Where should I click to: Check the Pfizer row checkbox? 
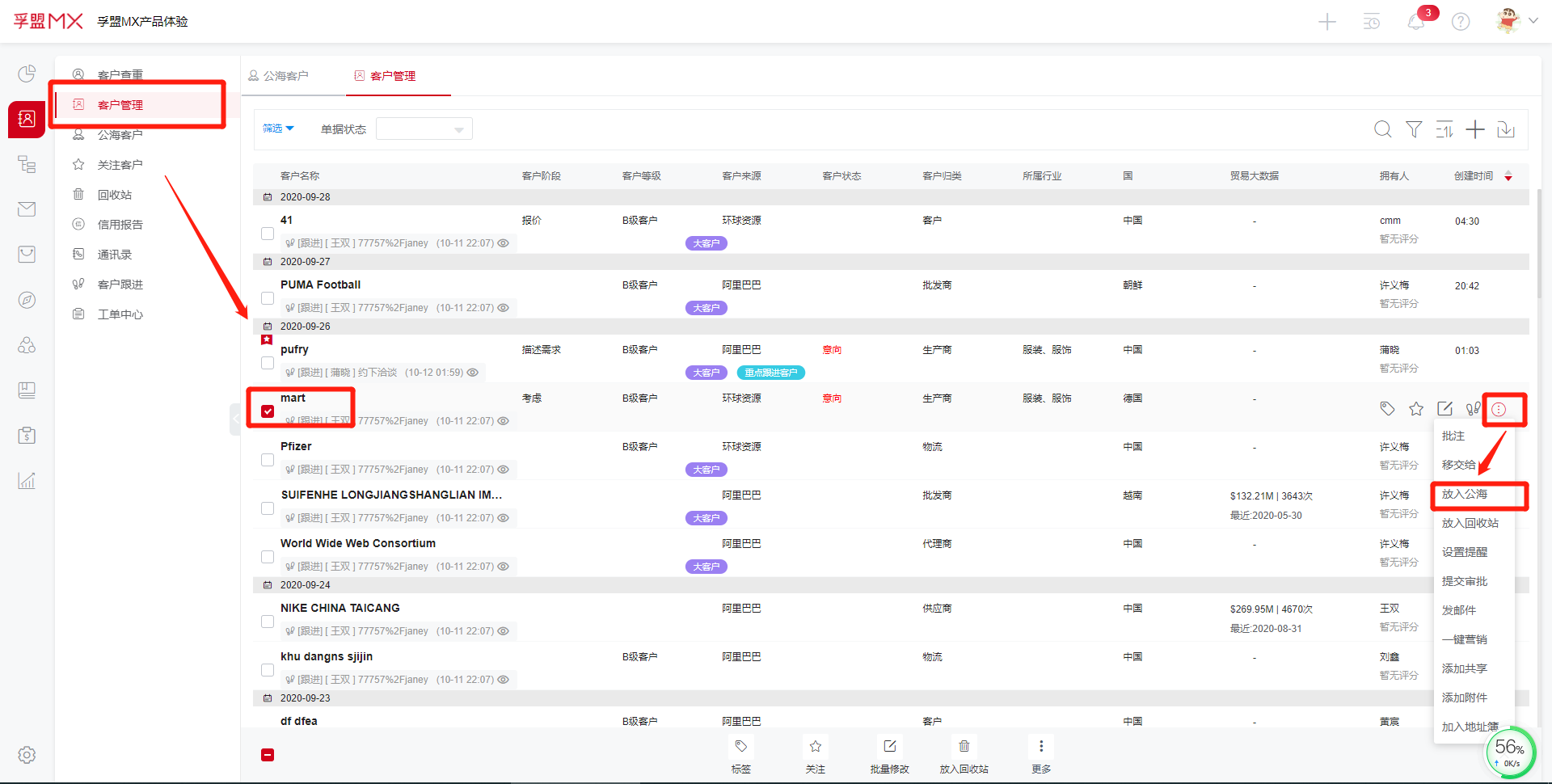click(268, 460)
